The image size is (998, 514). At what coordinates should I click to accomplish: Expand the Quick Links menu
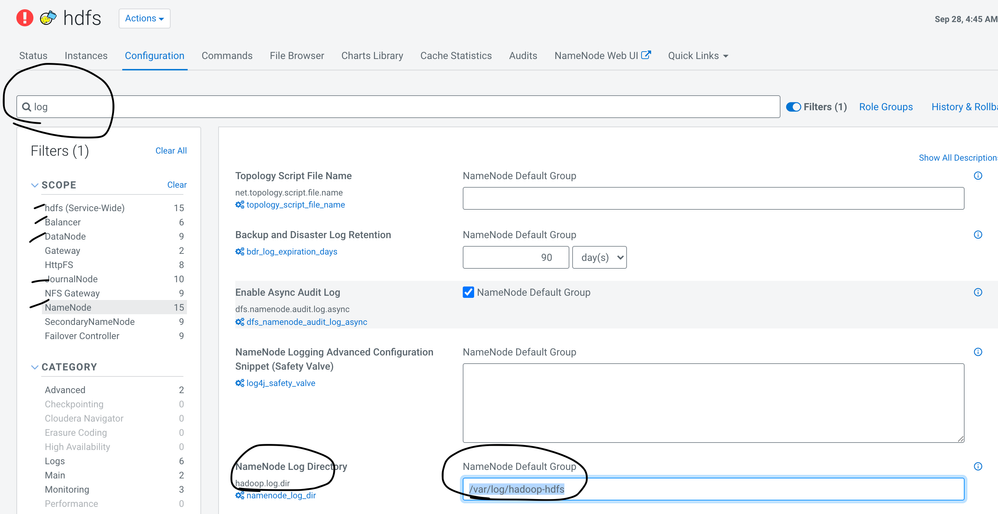click(x=698, y=56)
